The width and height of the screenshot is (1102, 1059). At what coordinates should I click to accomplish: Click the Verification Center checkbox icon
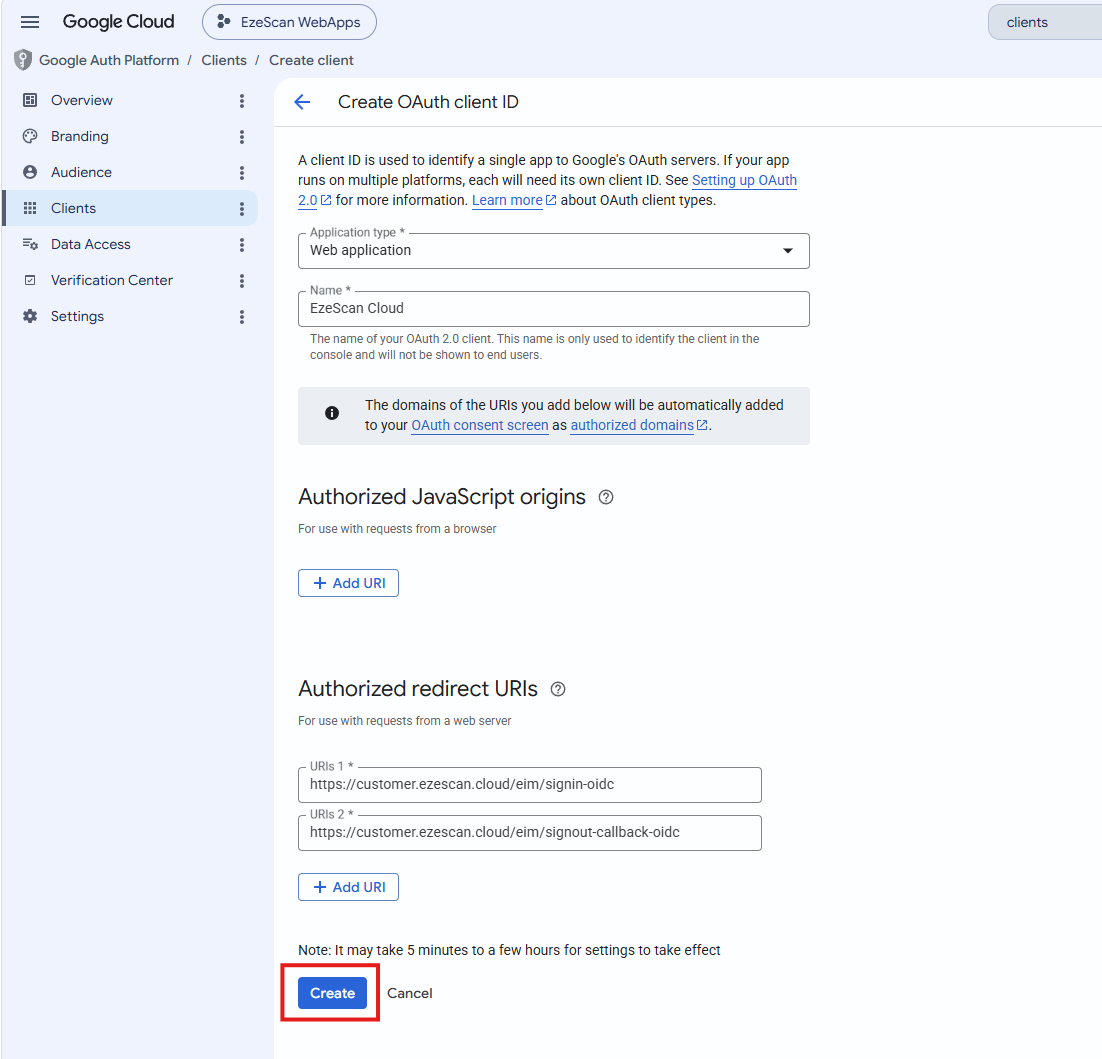(x=30, y=280)
